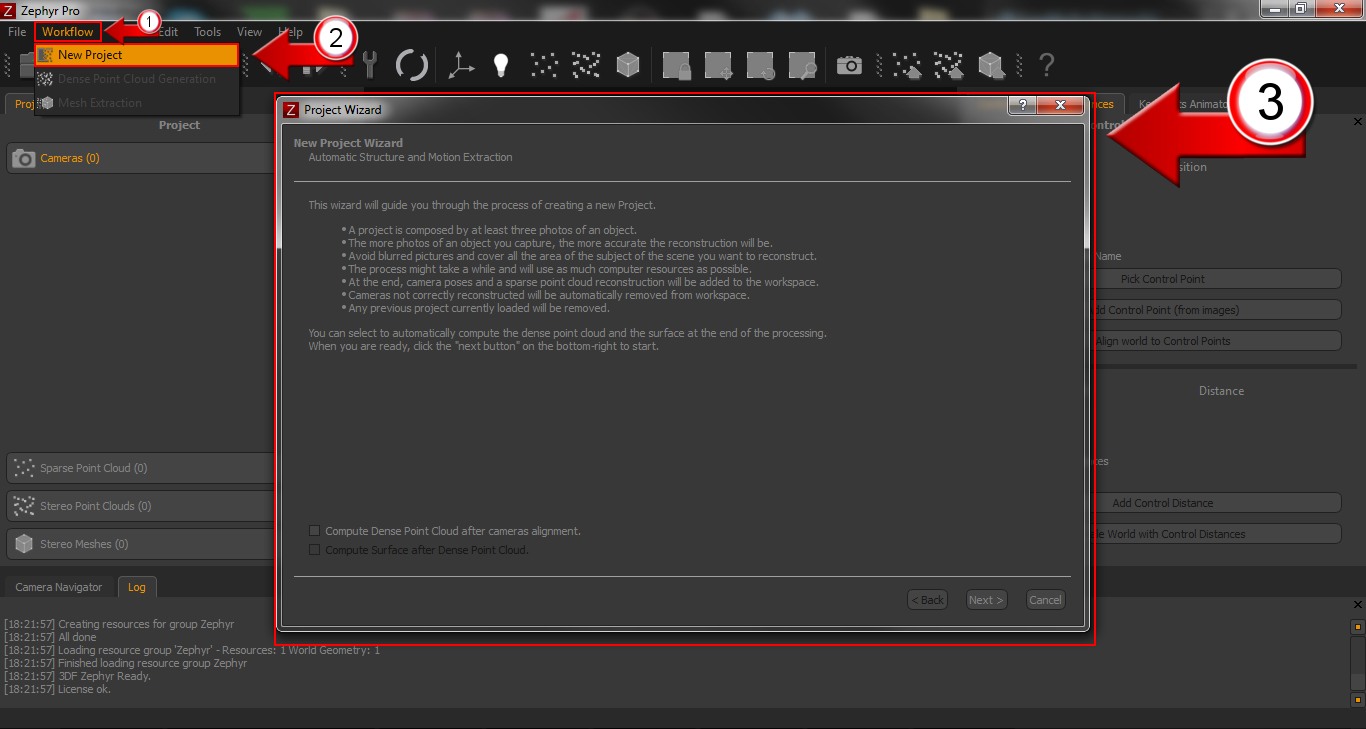Click the icon beside Stereo Point Clouds (0)
The width and height of the screenshot is (1366, 729).
click(x=24, y=506)
